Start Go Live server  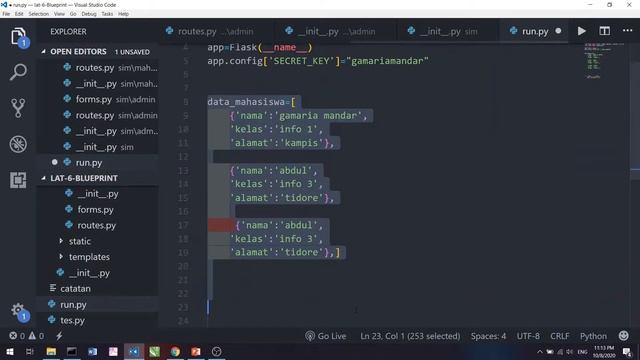point(326,336)
